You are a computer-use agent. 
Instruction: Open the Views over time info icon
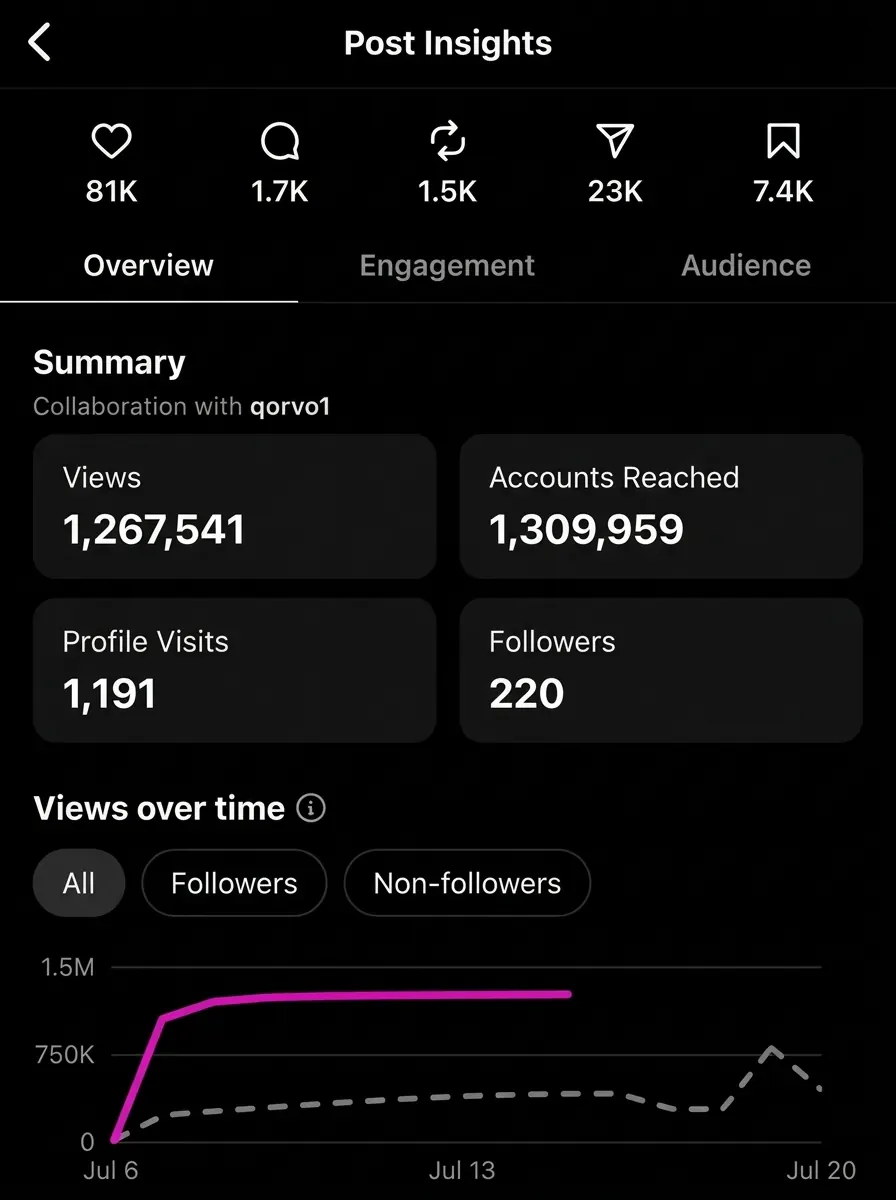coord(311,808)
